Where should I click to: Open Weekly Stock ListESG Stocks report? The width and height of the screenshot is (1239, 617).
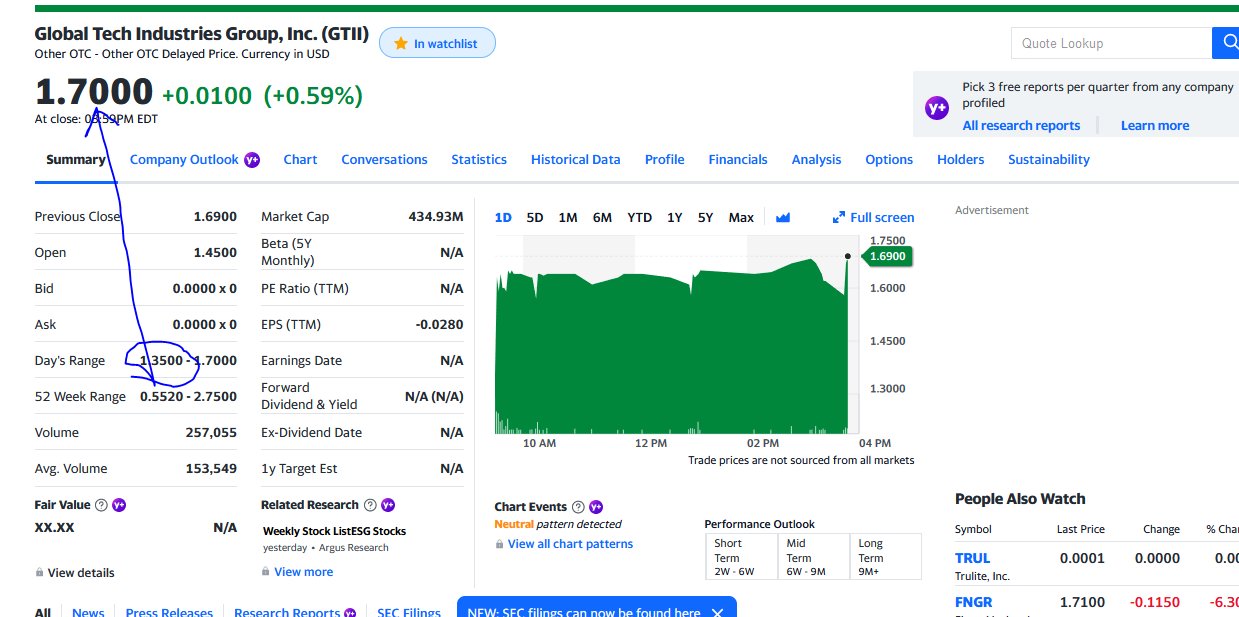coord(334,531)
